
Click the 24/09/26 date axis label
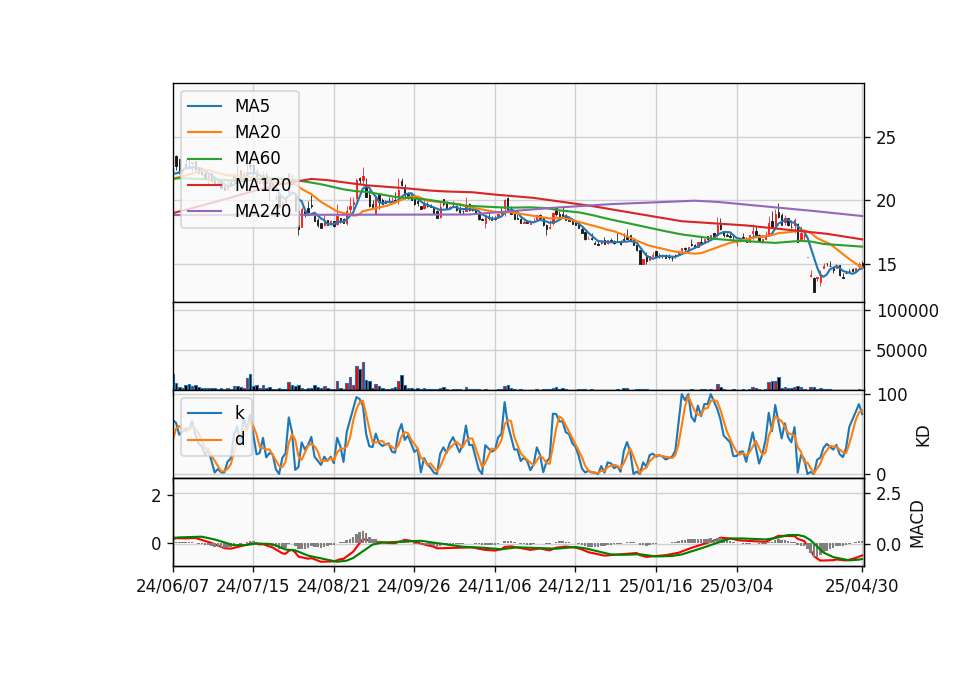tap(413, 586)
